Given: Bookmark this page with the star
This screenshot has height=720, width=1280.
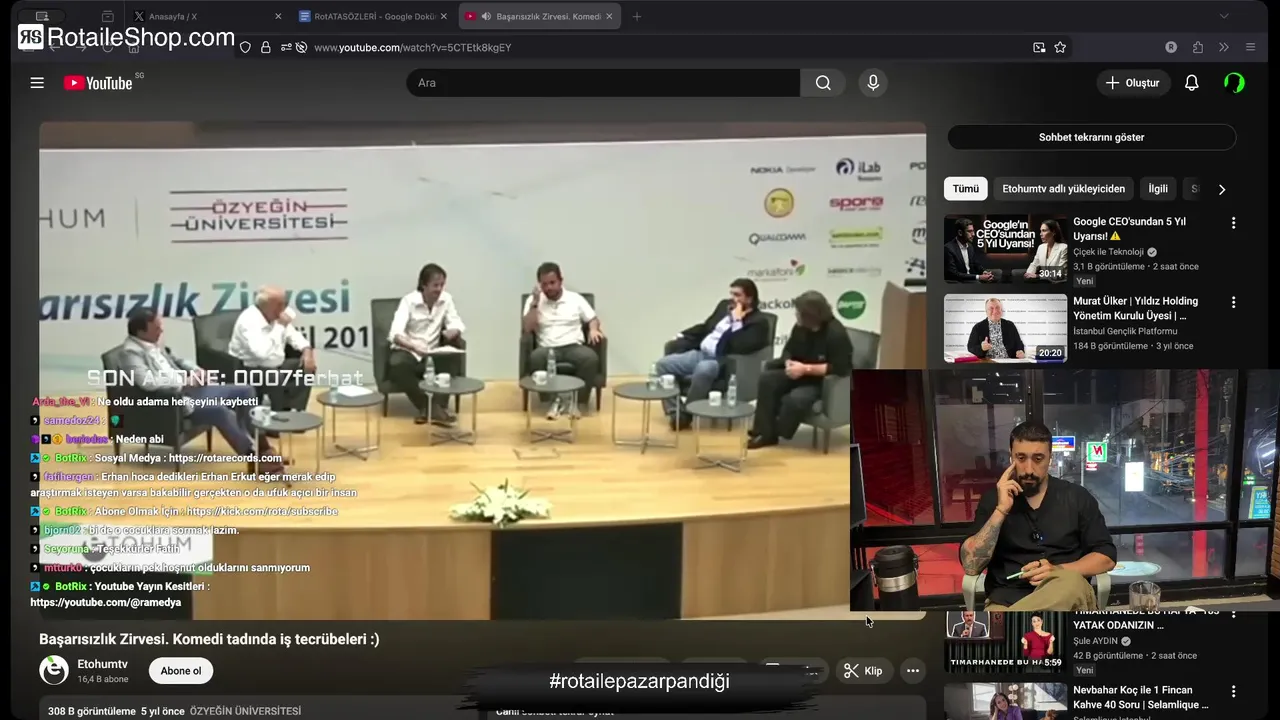Looking at the screenshot, I should (x=1060, y=47).
